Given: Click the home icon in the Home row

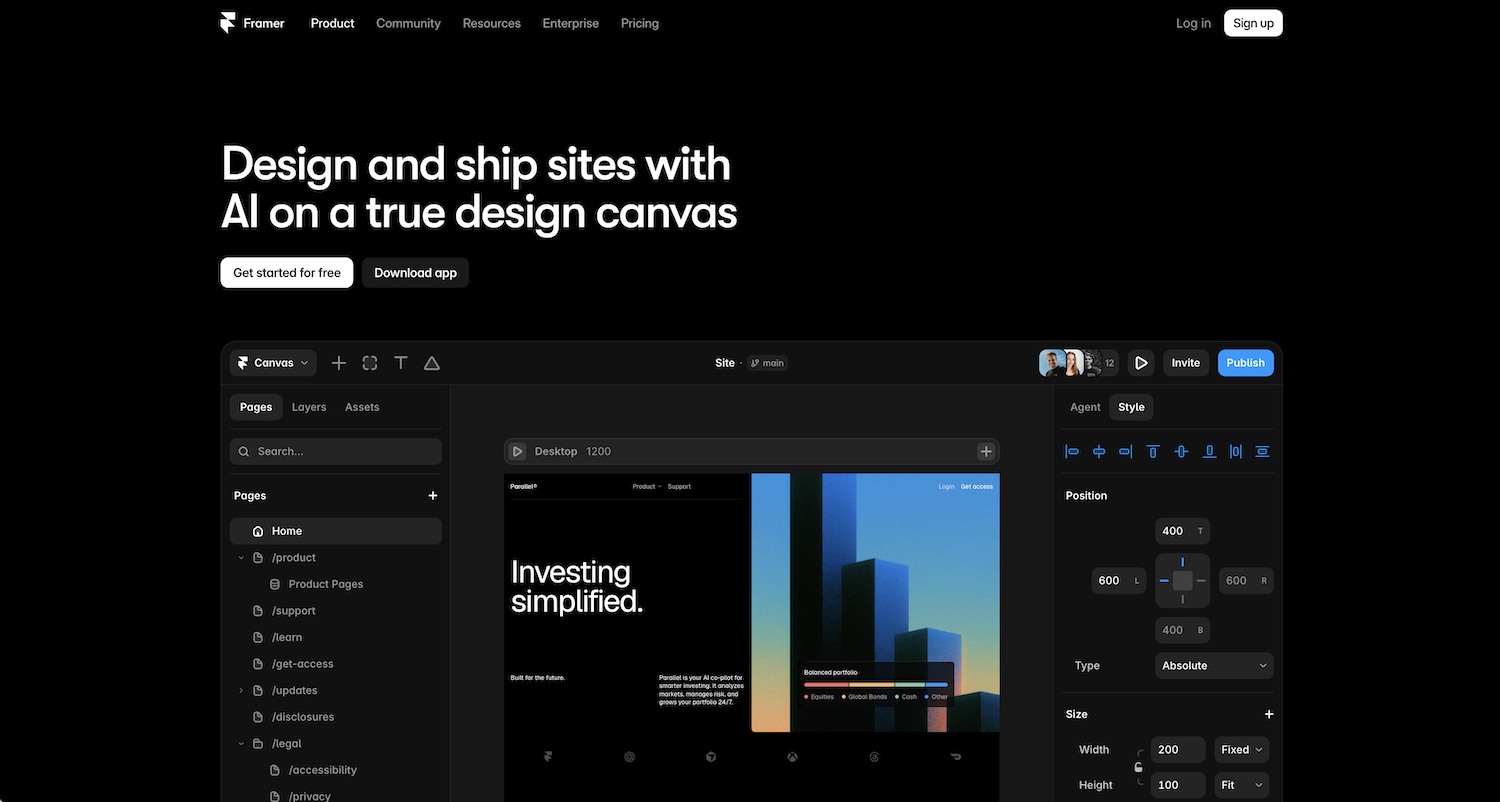Looking at the screenshot, I should tap(258, 531).
